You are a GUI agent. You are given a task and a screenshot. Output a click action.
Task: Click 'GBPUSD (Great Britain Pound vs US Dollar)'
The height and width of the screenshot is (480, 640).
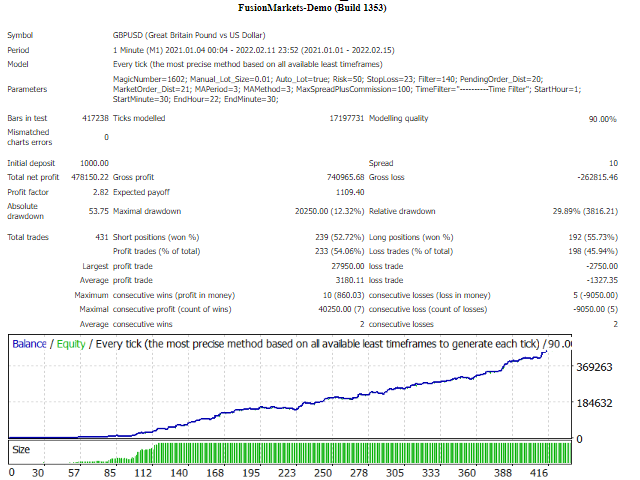point(189,36)
